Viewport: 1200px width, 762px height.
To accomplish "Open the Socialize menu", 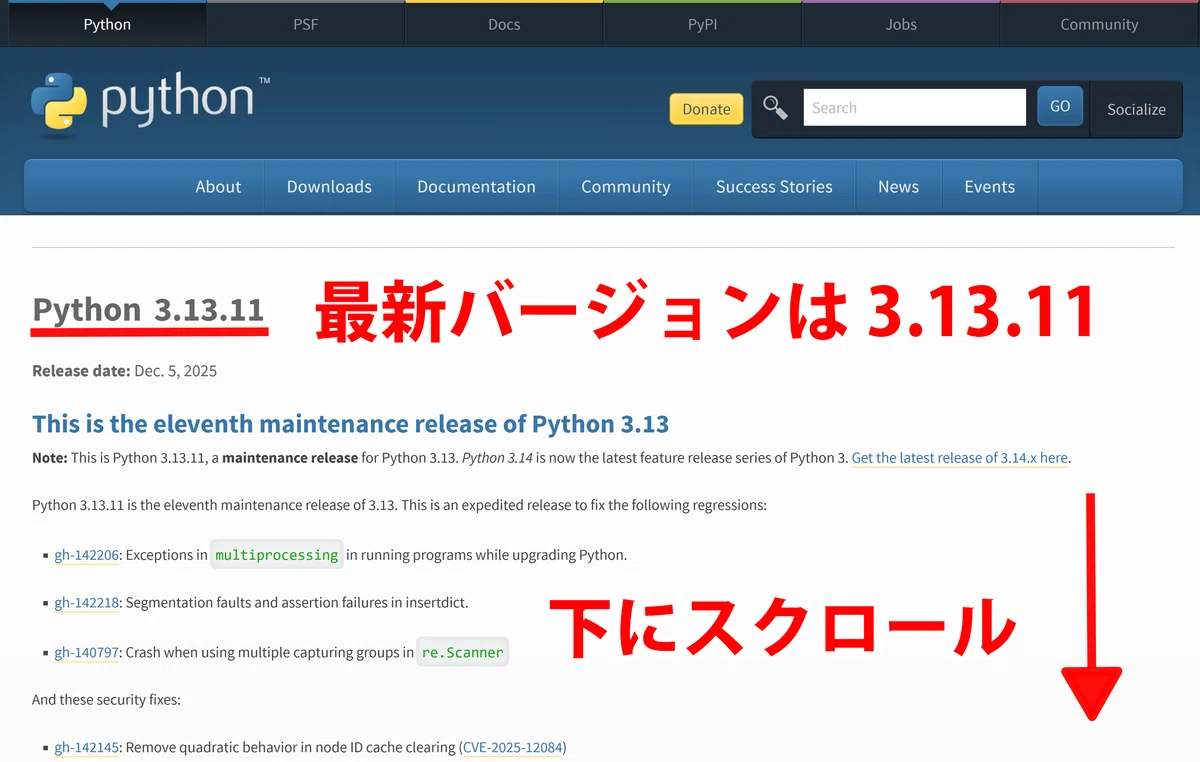I will coord(1136,109).
